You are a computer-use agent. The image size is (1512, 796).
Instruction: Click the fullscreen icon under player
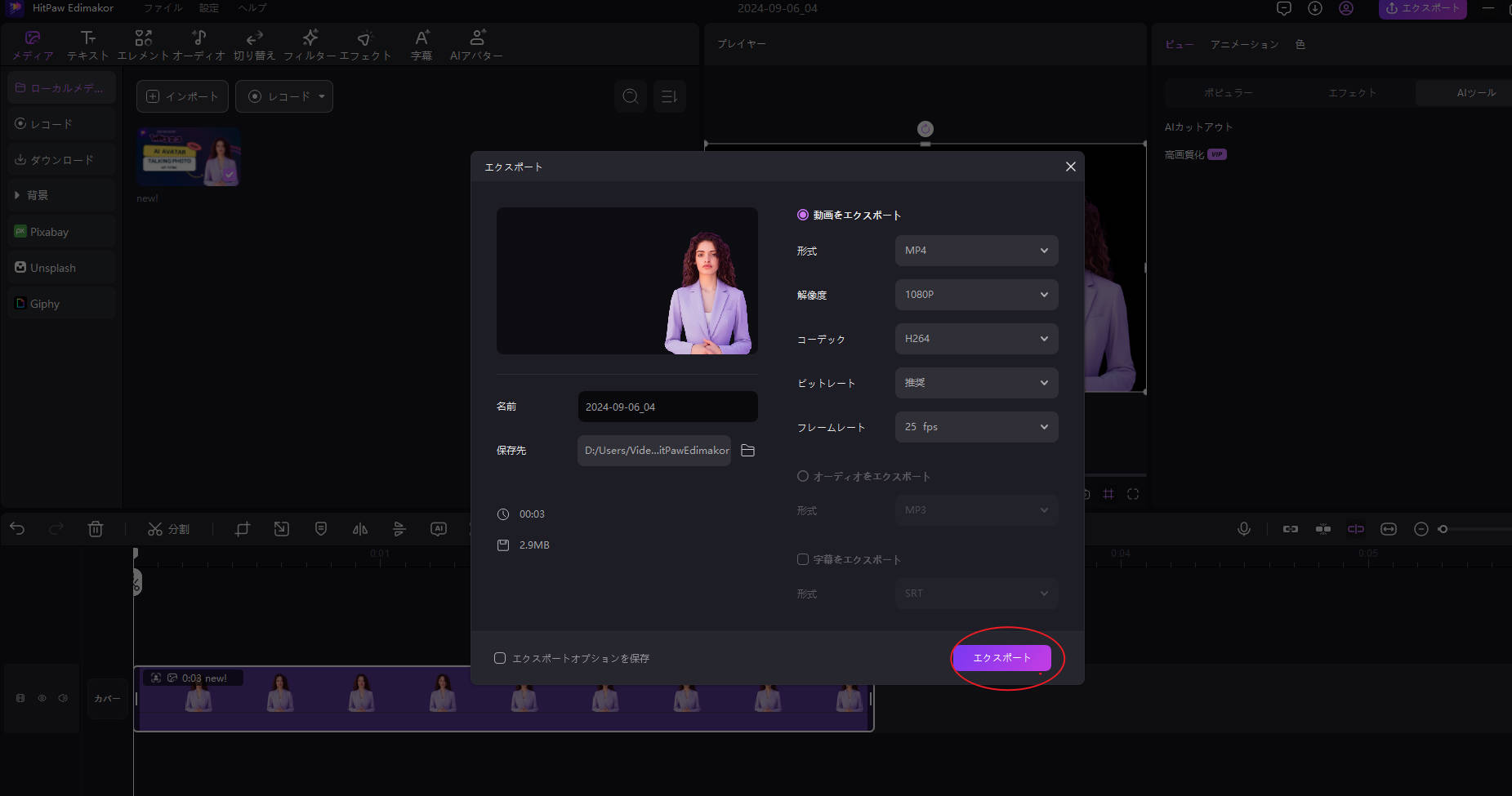tap(1133, 494)
